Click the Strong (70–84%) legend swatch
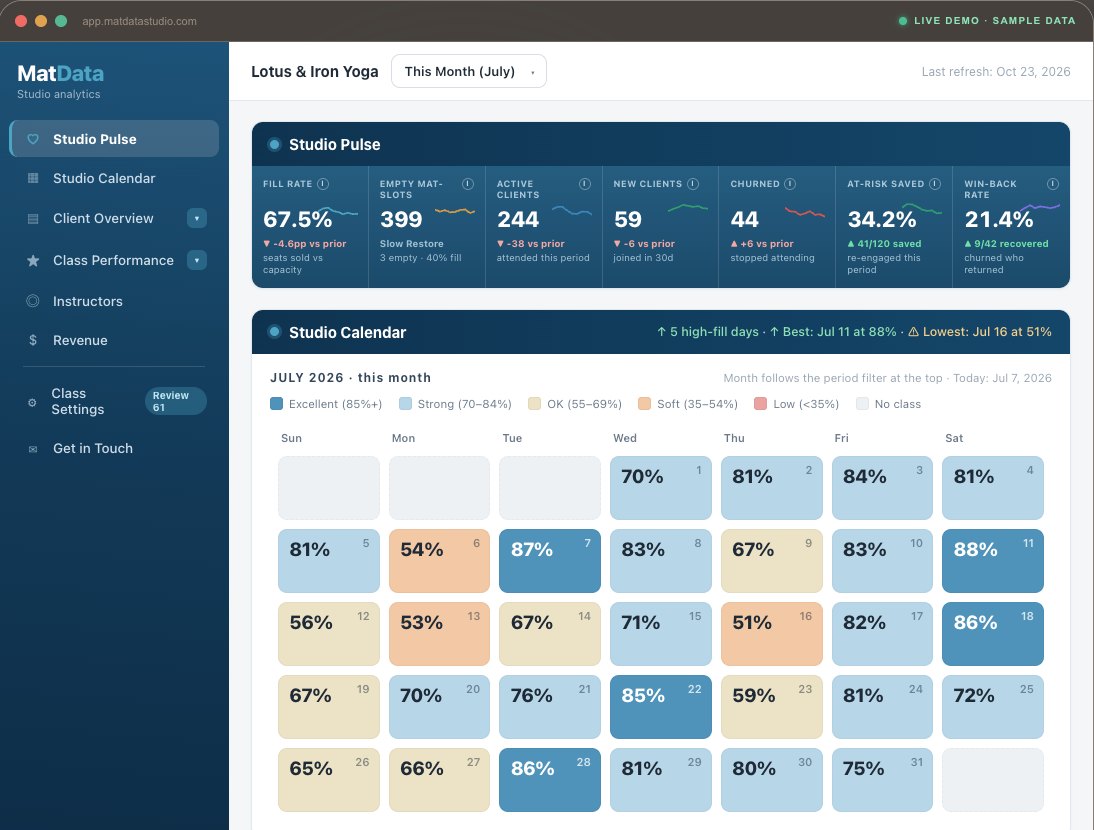The width and height of the screenshot is (1094, 830). (x=405, y=404)
